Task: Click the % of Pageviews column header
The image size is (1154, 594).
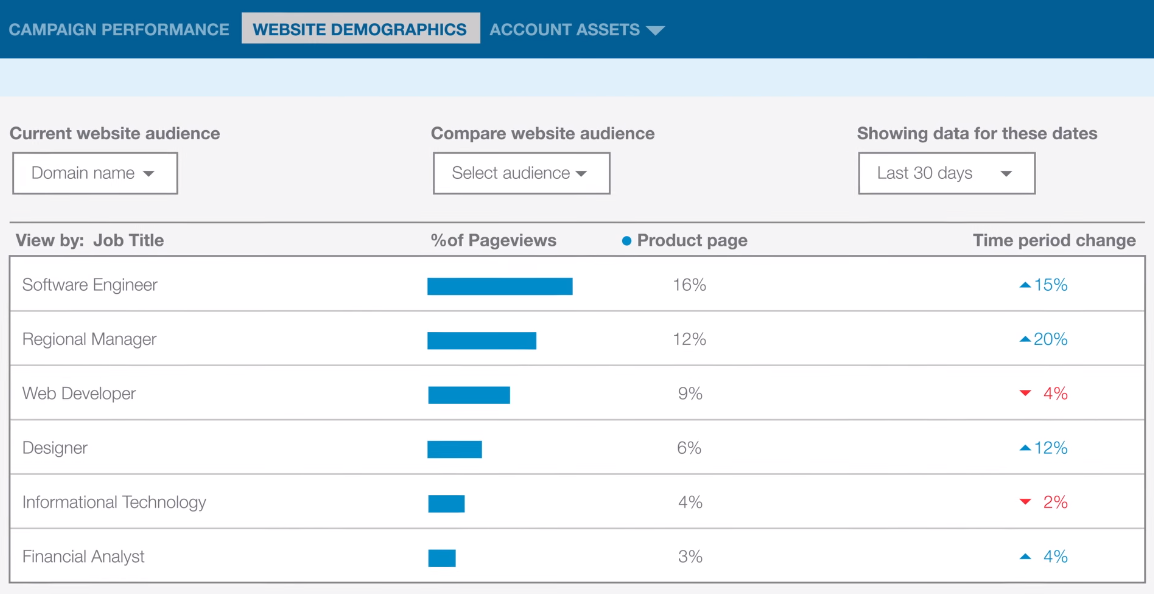Action: [493, 240]
